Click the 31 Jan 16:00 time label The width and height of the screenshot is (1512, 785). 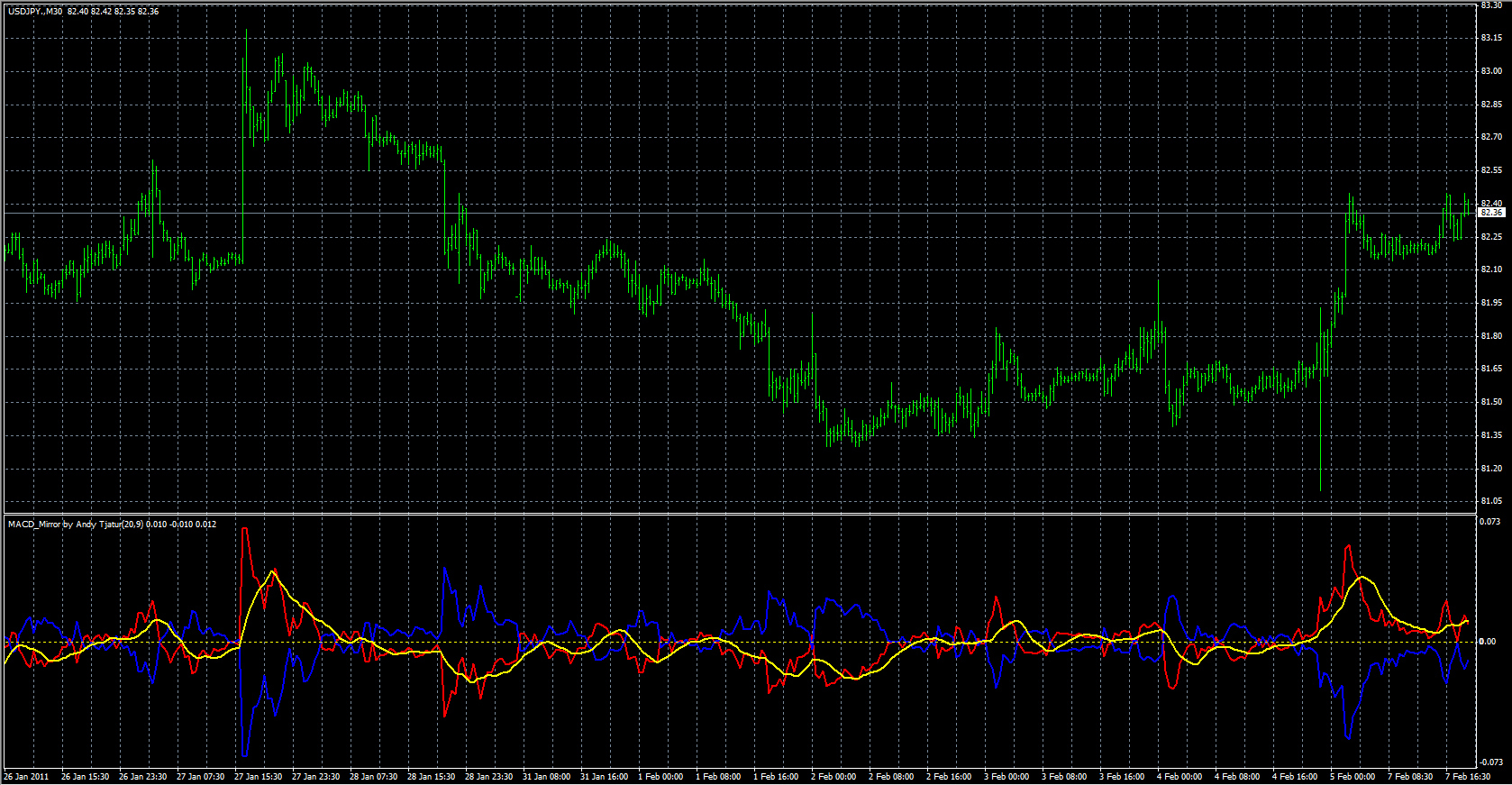(x=604, y=777)
